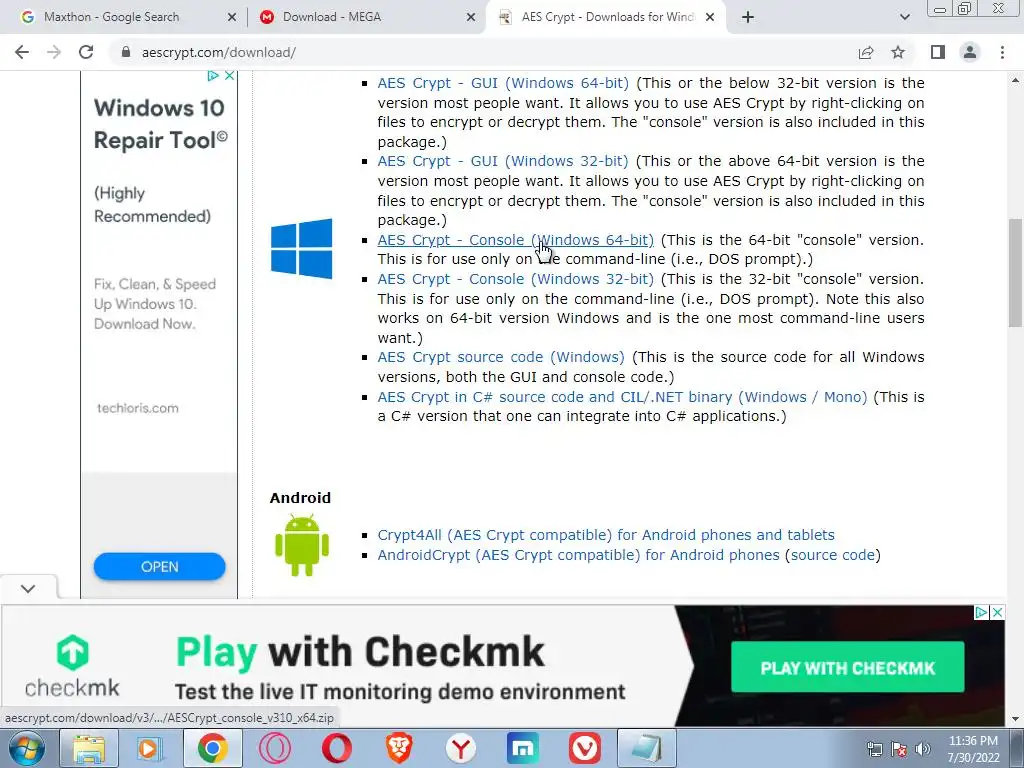Click the page vertical scrollbar thumb
The image size is (1024, 768).
1015,272
